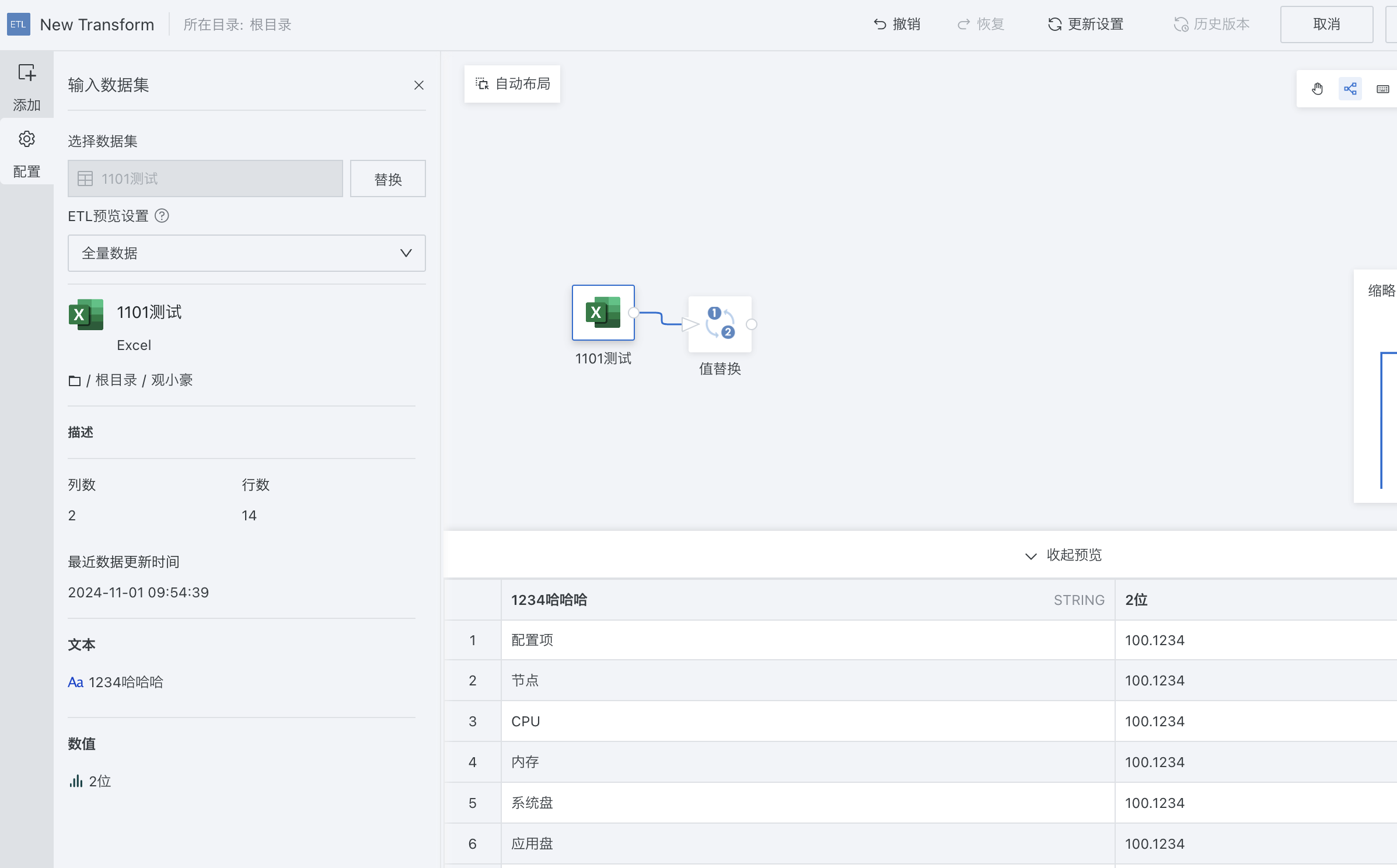
Task: Click the 100.1234 value in row 1
Action: pyautogui.click(x=1155, y=640)
